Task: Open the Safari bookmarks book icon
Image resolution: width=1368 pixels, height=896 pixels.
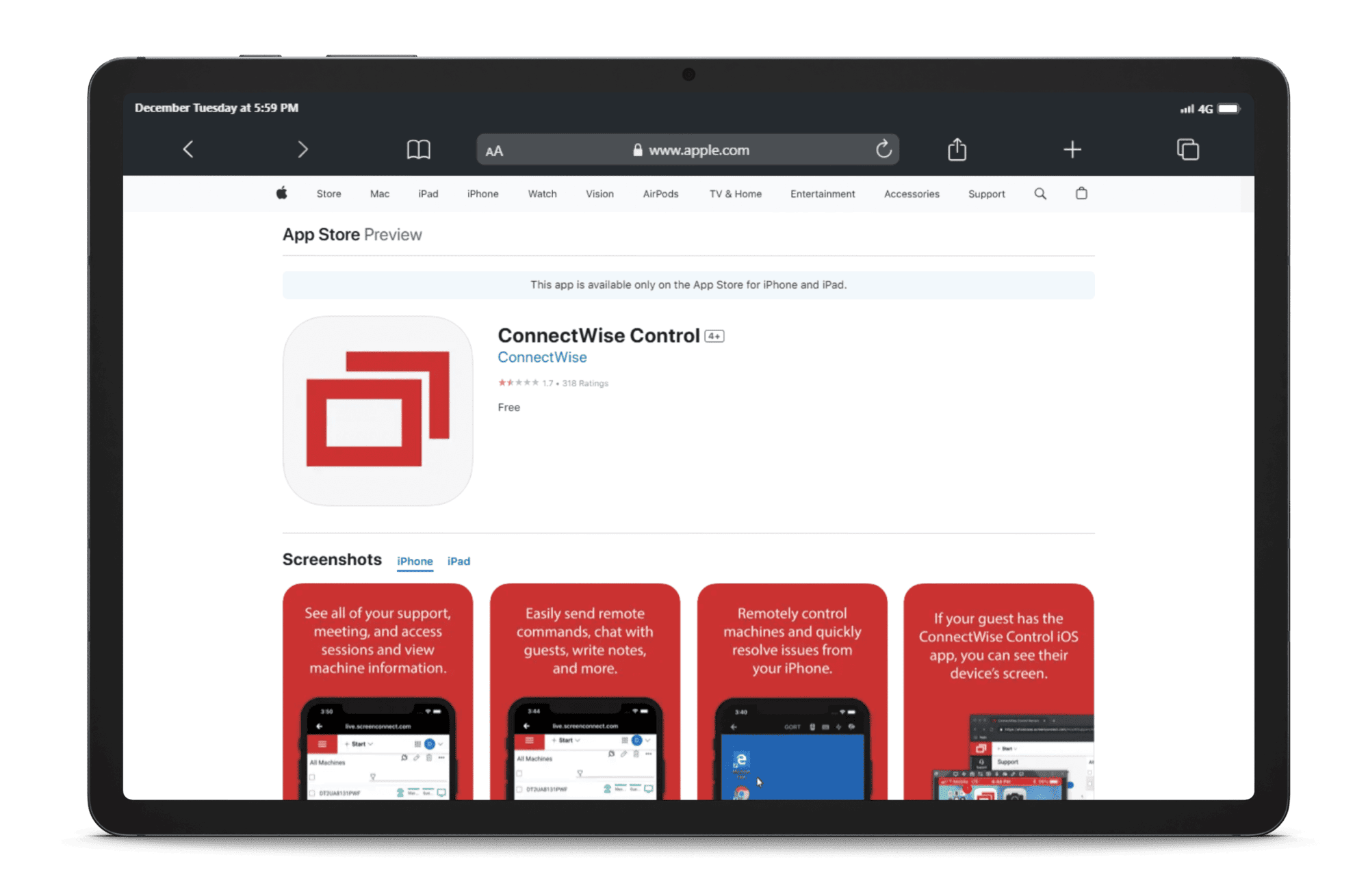Action: 418,149
